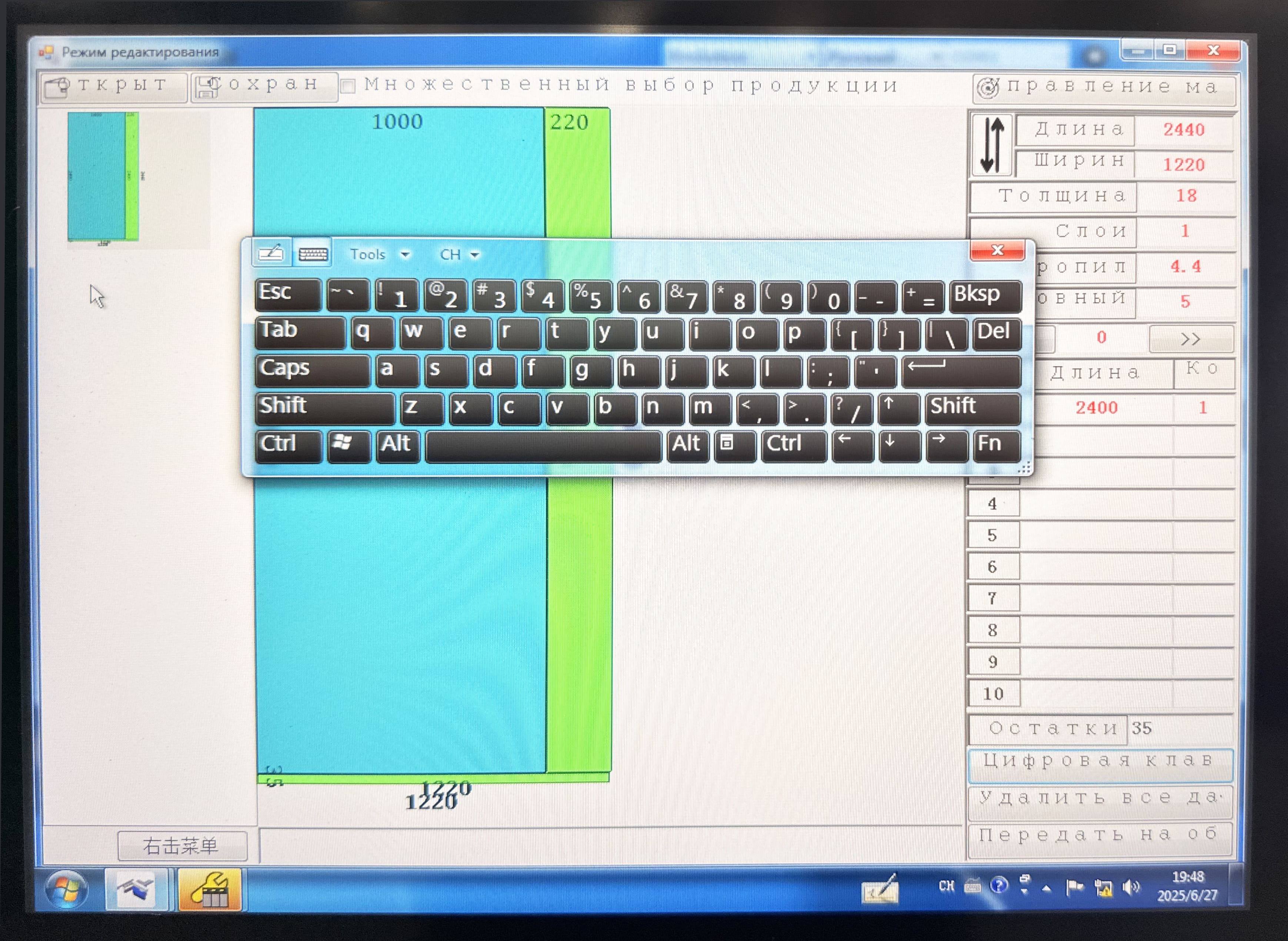This screenshot has height=941, width=1288.
Task: Open the yellow wrench taskbar application
Action: 210,890
